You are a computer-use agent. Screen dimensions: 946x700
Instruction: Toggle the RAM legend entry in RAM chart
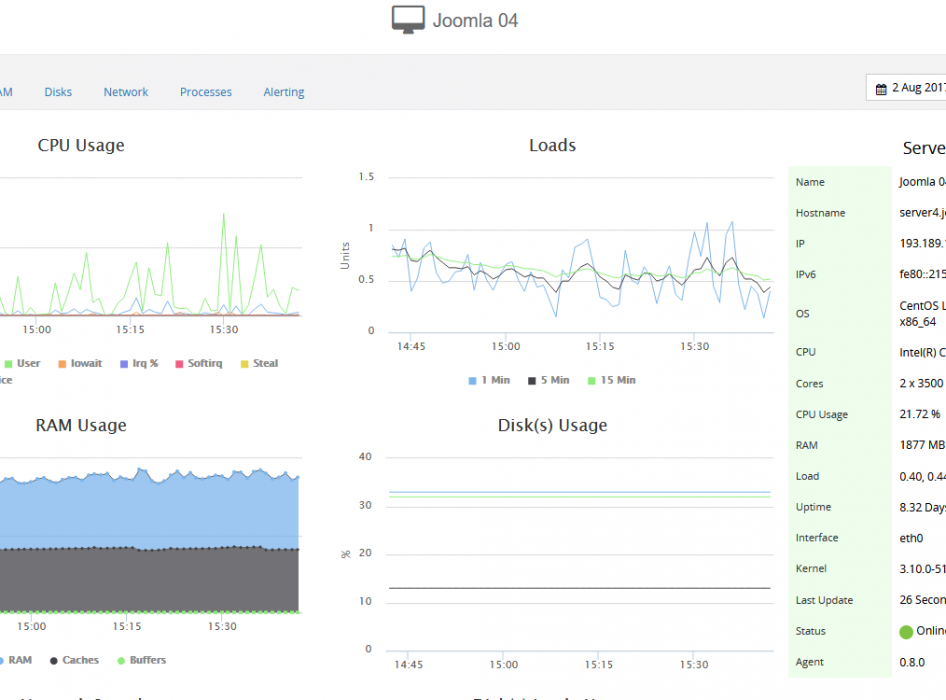point(16,660)
